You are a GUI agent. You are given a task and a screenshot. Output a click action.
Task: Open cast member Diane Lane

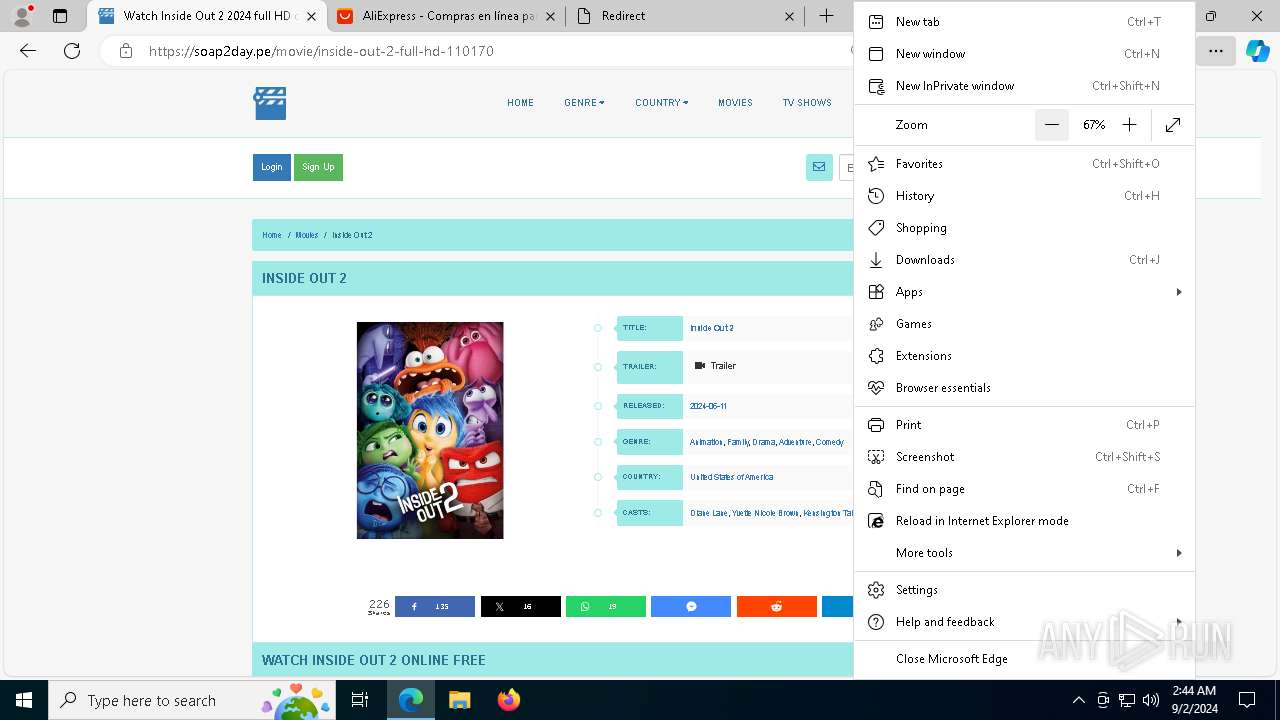pos(709,513)
